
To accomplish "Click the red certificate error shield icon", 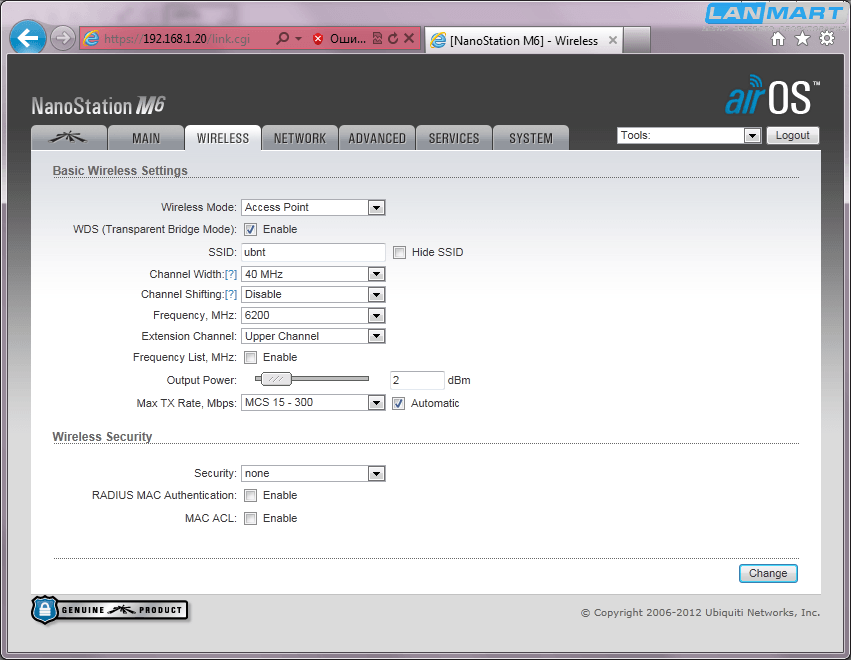I will click(x=318, y=39).
